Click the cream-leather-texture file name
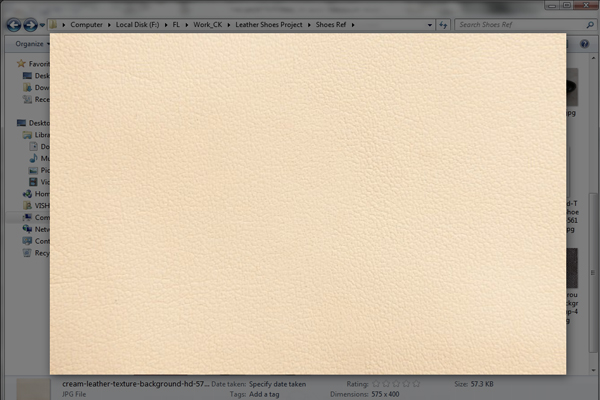Viewport: 600px width, 400px height. pyautogui.click(x=135, y=384)
